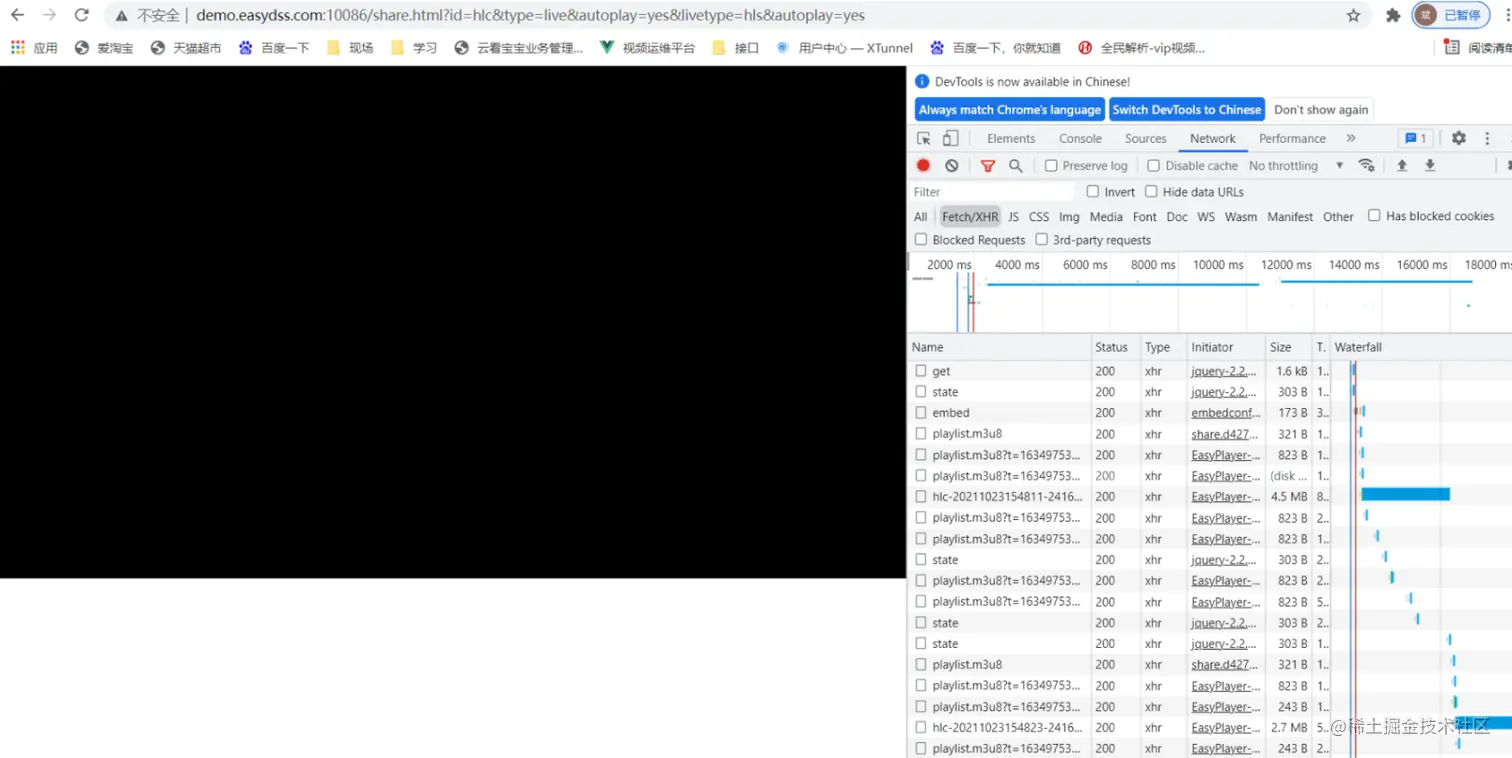The image size is (1512, 758).
Task: Filter requests by All types
Action: (x=920, y=216)
